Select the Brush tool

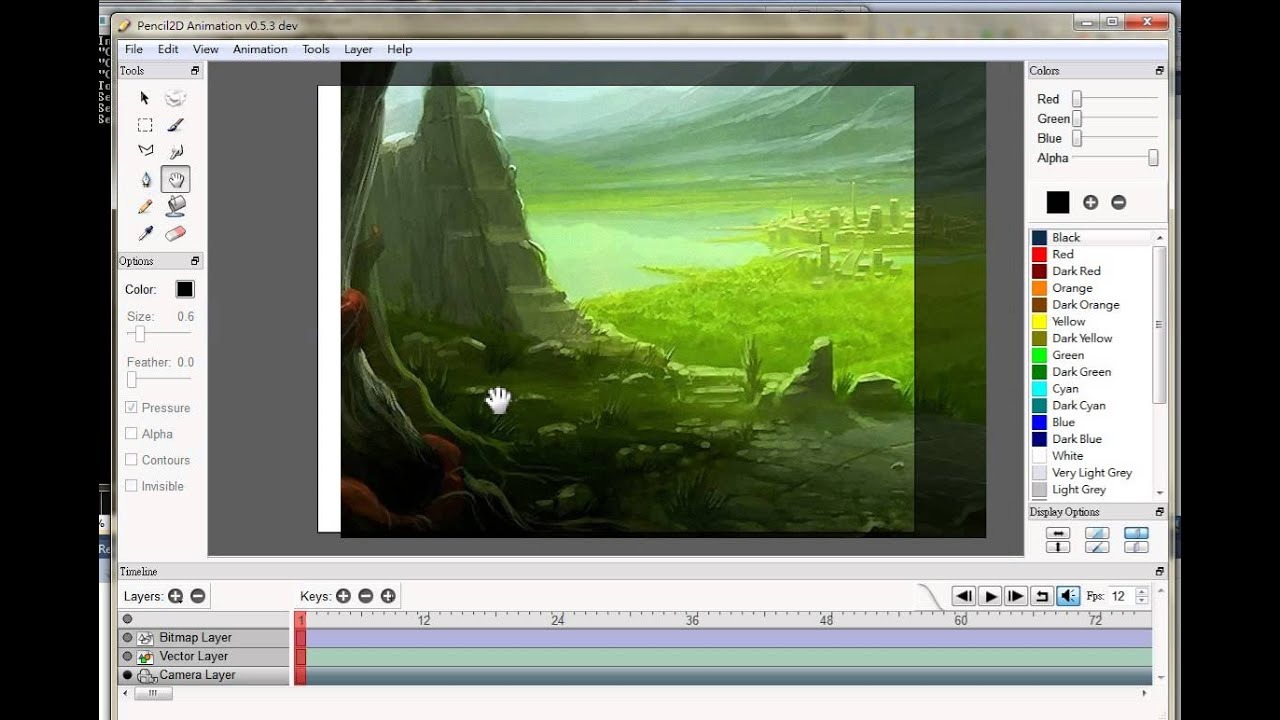pos(173,124)
